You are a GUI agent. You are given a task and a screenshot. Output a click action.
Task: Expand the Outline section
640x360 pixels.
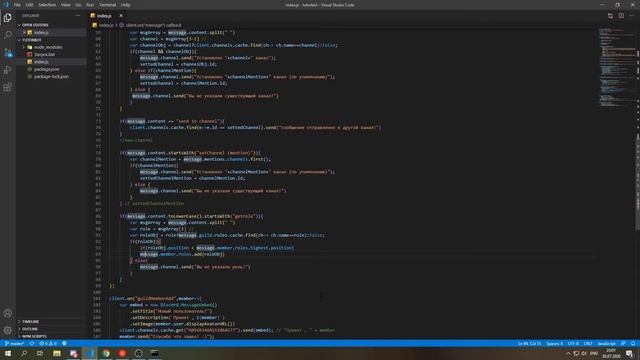30,329
